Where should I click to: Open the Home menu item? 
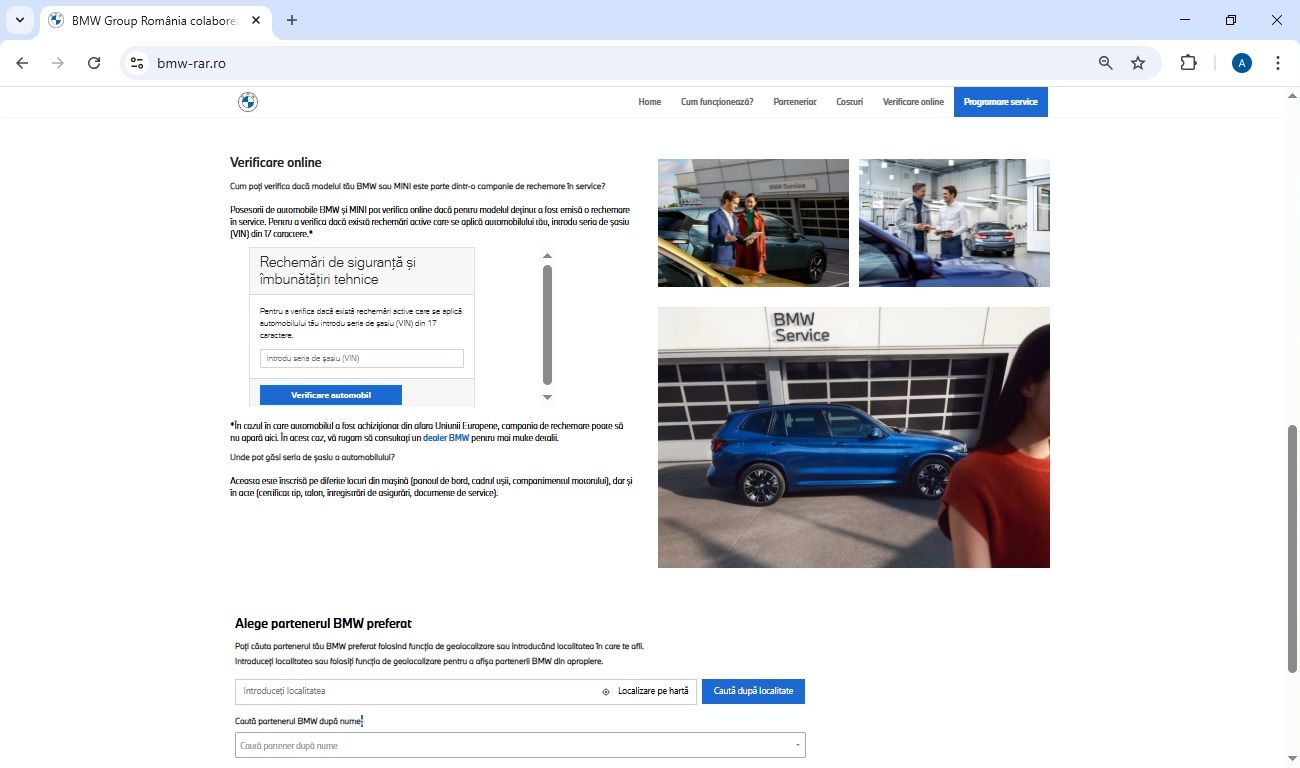point(650,102)
